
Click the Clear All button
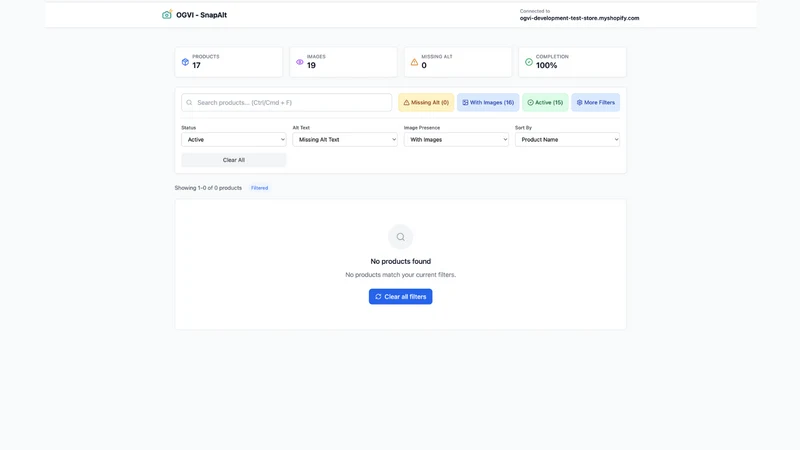coord(234,160)
